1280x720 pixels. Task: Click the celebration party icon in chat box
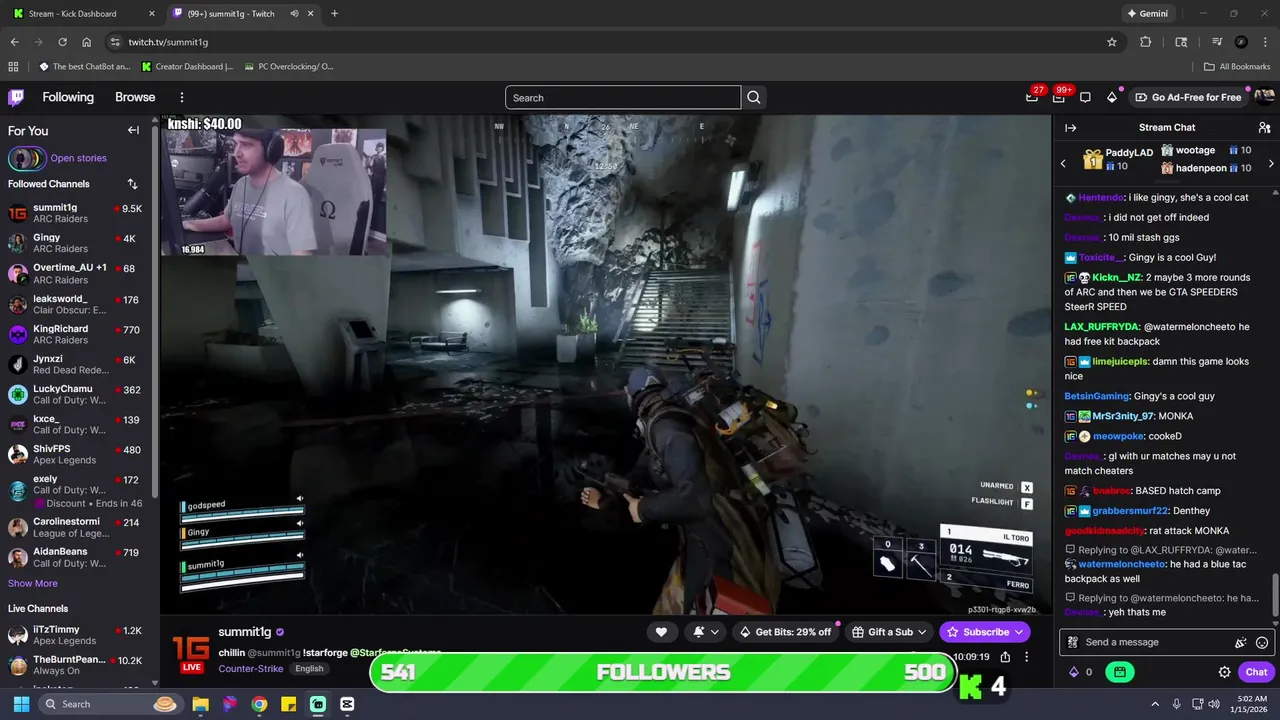tap(1241, 643)
